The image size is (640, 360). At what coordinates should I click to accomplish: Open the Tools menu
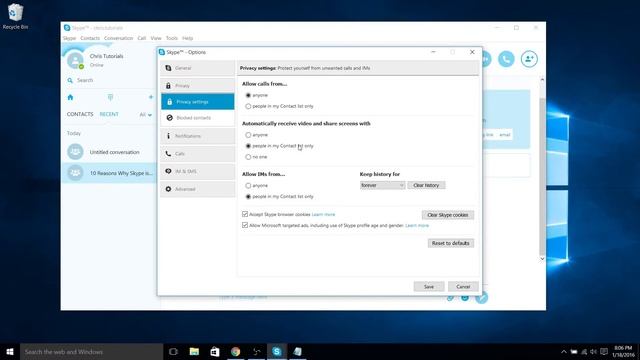pyautogui.click(x=172, y=38)
